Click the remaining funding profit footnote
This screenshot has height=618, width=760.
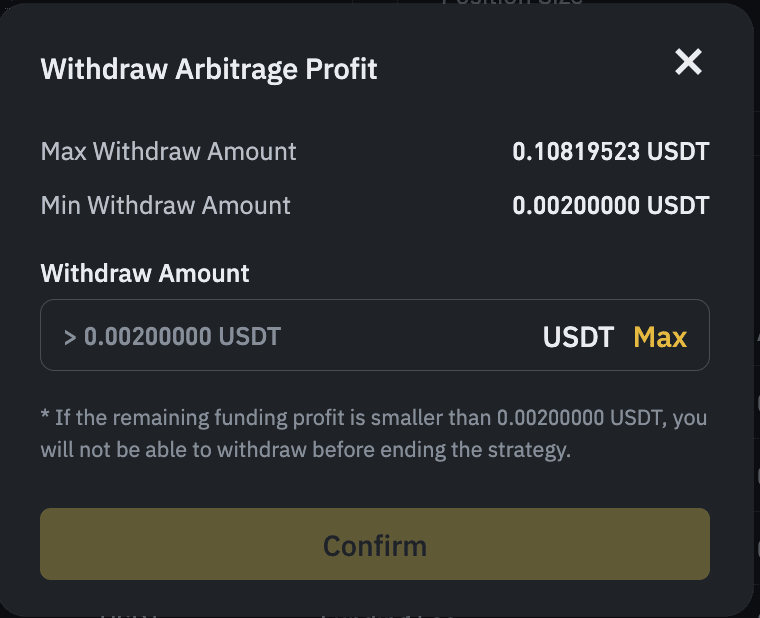tap(374, 433)
